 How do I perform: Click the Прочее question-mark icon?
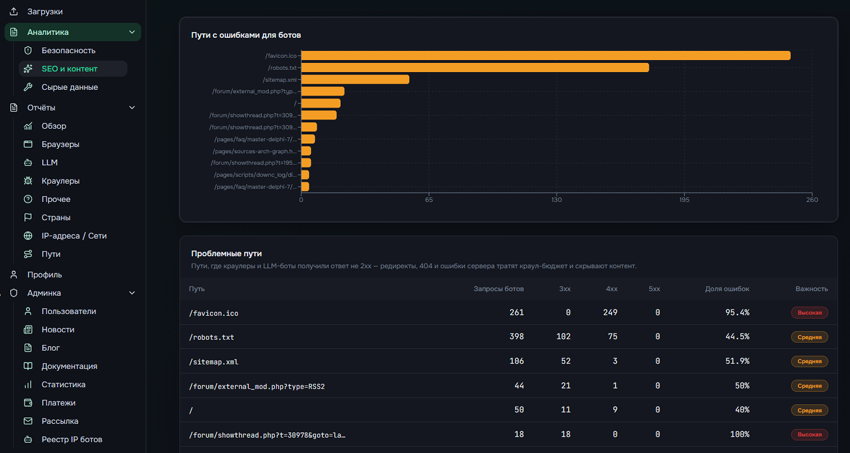28,199
